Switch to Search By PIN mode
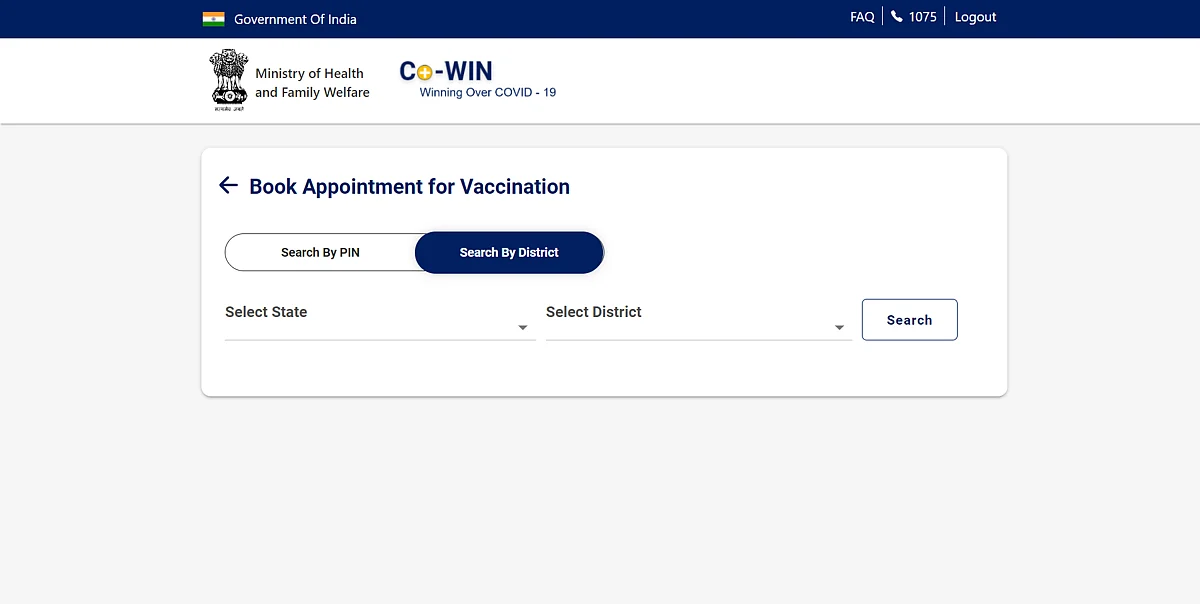 (x=320, y=253)
